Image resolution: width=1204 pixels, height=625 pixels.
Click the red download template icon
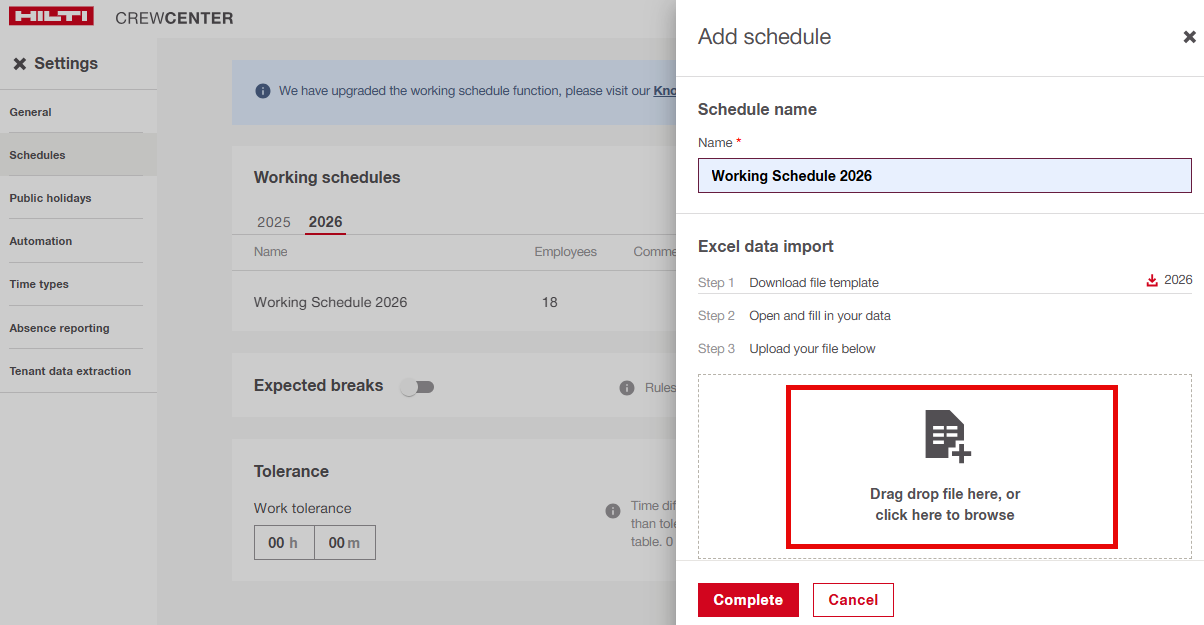coord(1152,281)
